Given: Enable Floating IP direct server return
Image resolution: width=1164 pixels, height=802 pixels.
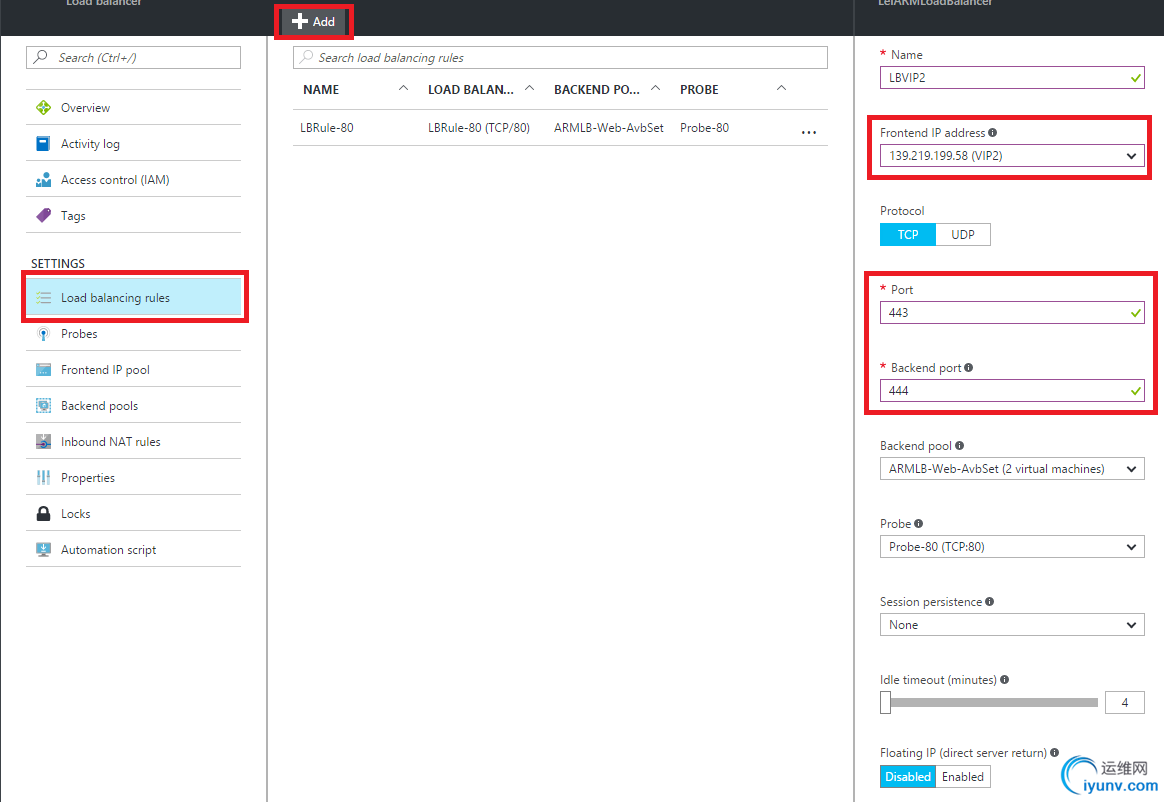Looking at the screenshot, I should pyautogui.click(x=963, y=777).
